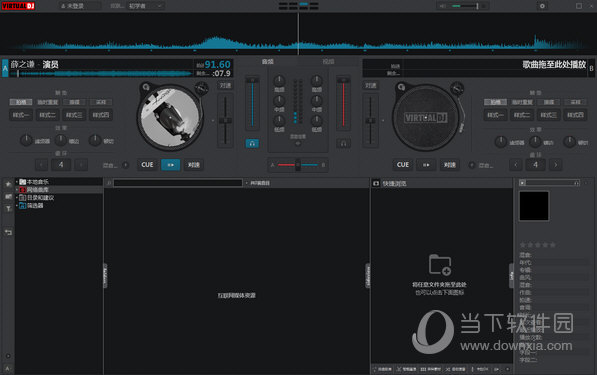The image size is (597, 375).
Task: Click the add-folder icon in 快捷浏览 panel
Action: point(440,265)
